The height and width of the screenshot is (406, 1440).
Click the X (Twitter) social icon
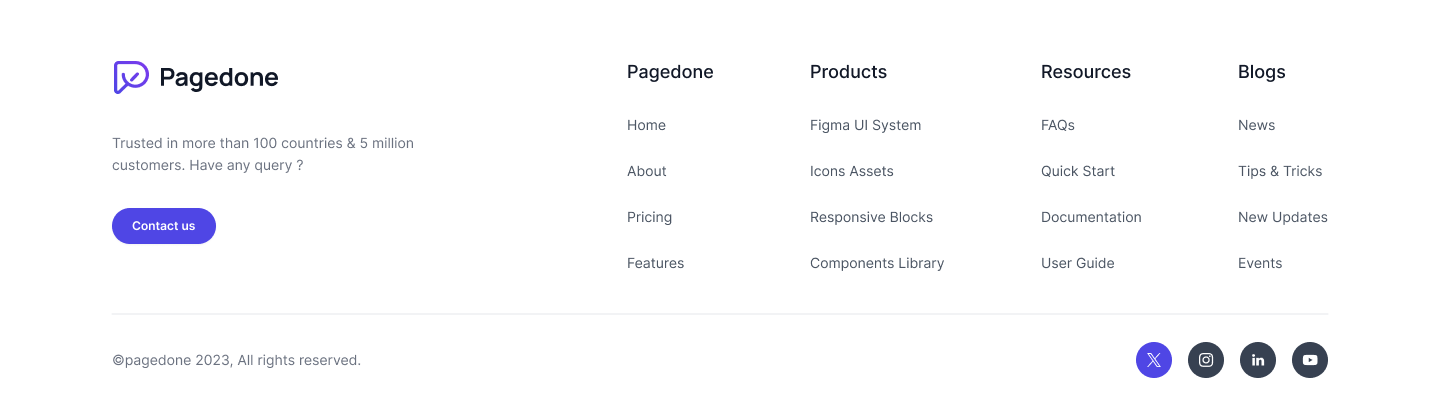point(1154,360)
